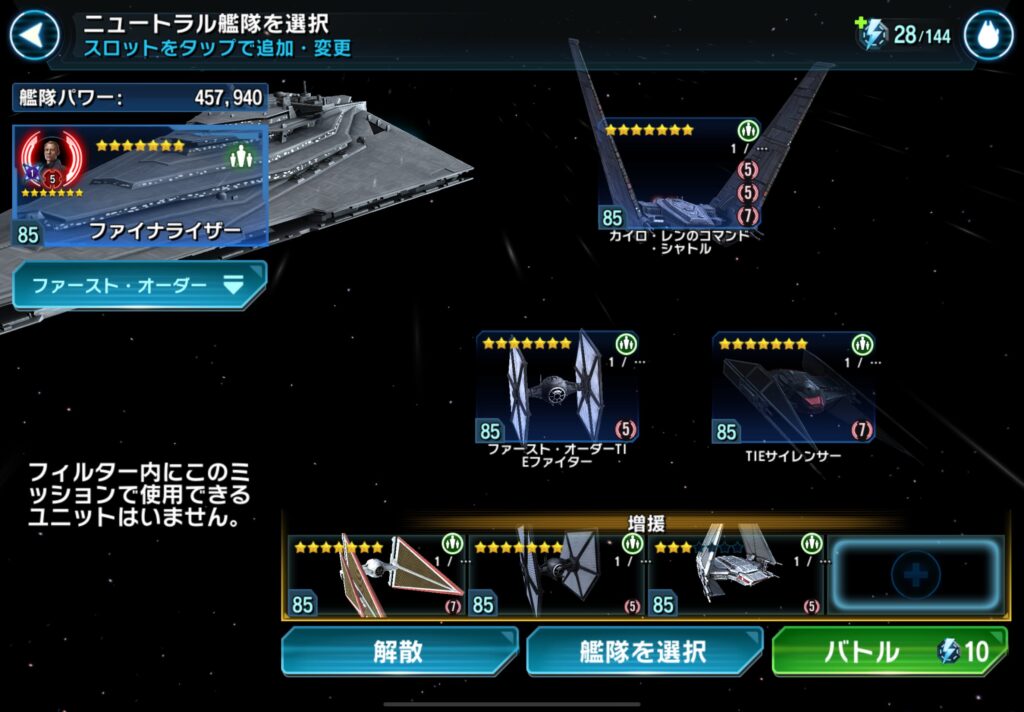Start the バトル button costing 10 energy
The image size is (1024, 712).
pyautogui.click(x=889, y=651)
